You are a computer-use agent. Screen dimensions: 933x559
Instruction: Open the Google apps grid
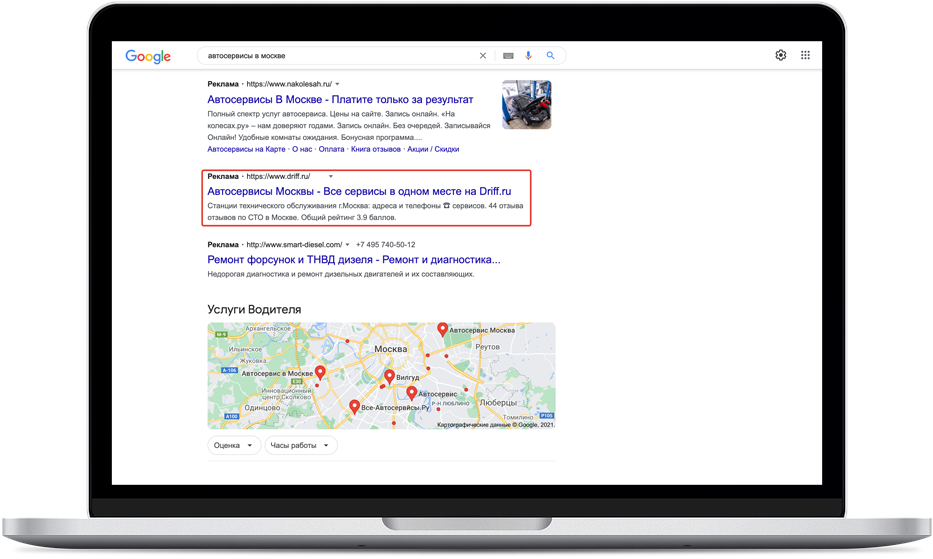[805, 55]
